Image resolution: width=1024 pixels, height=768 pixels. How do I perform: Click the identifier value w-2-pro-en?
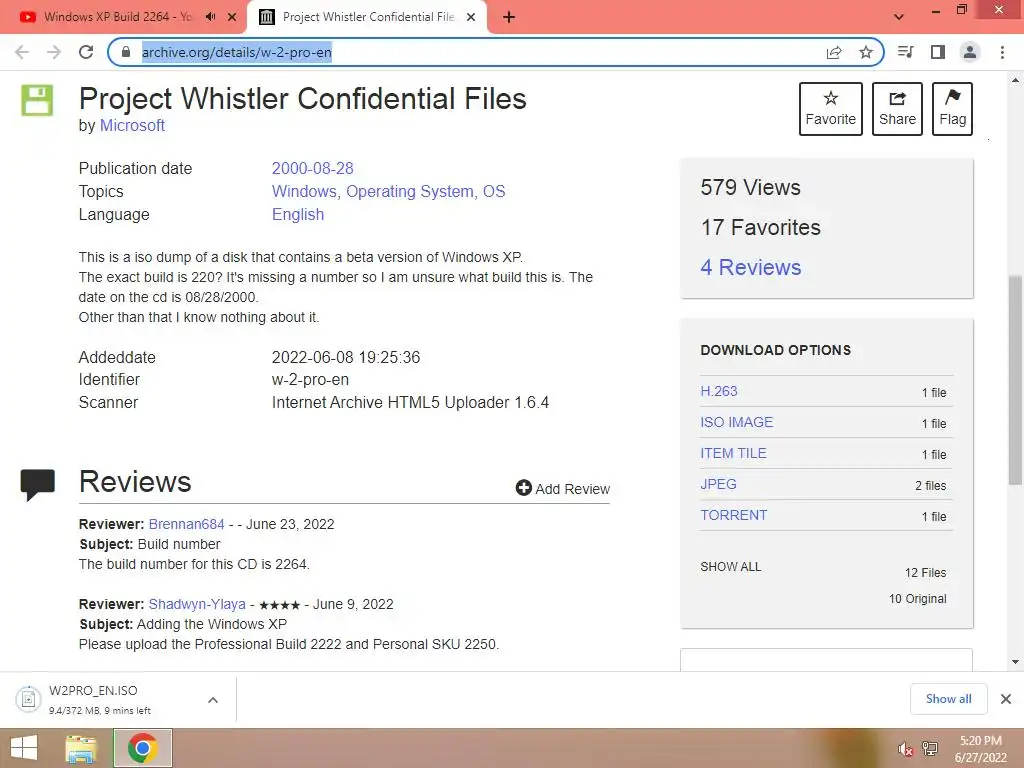[310, 379]
